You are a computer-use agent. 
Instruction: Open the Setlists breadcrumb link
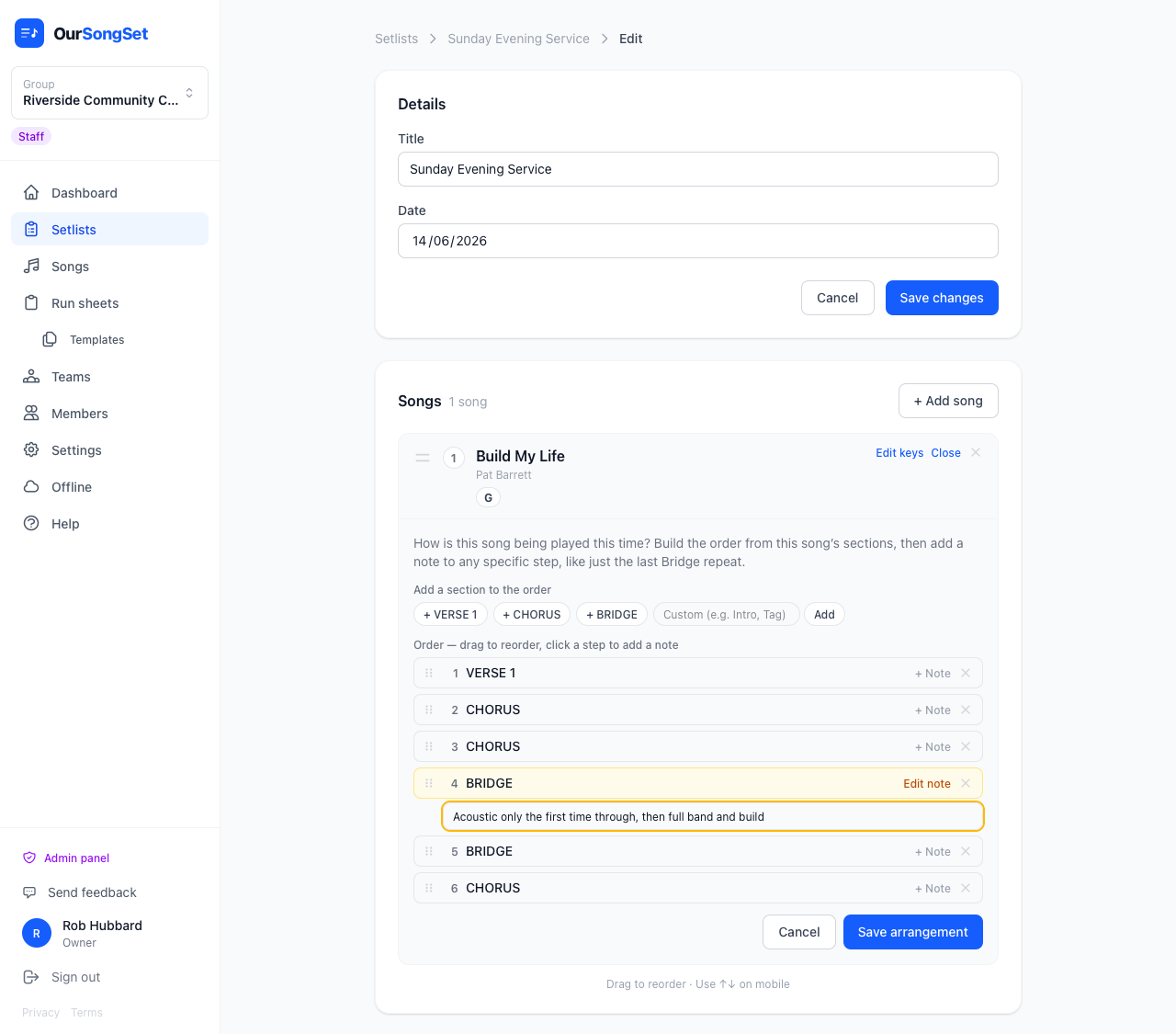click(x=396, y=39)
